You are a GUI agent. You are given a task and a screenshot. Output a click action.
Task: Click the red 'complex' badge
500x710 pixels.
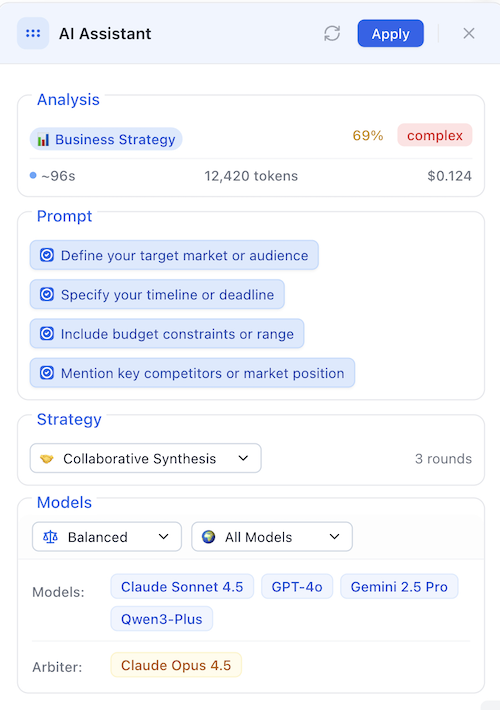[435, 135]
